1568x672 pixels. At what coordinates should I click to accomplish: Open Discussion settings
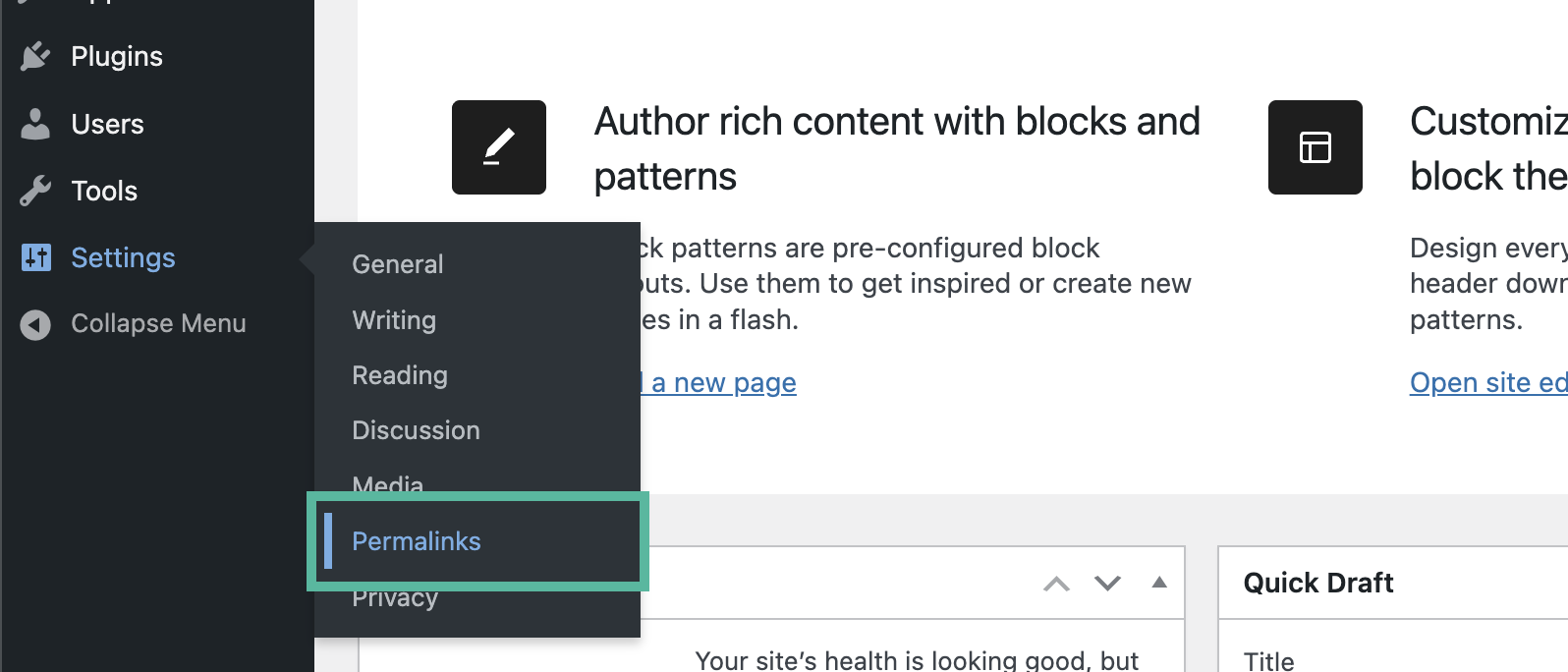(x=416, y=430)
